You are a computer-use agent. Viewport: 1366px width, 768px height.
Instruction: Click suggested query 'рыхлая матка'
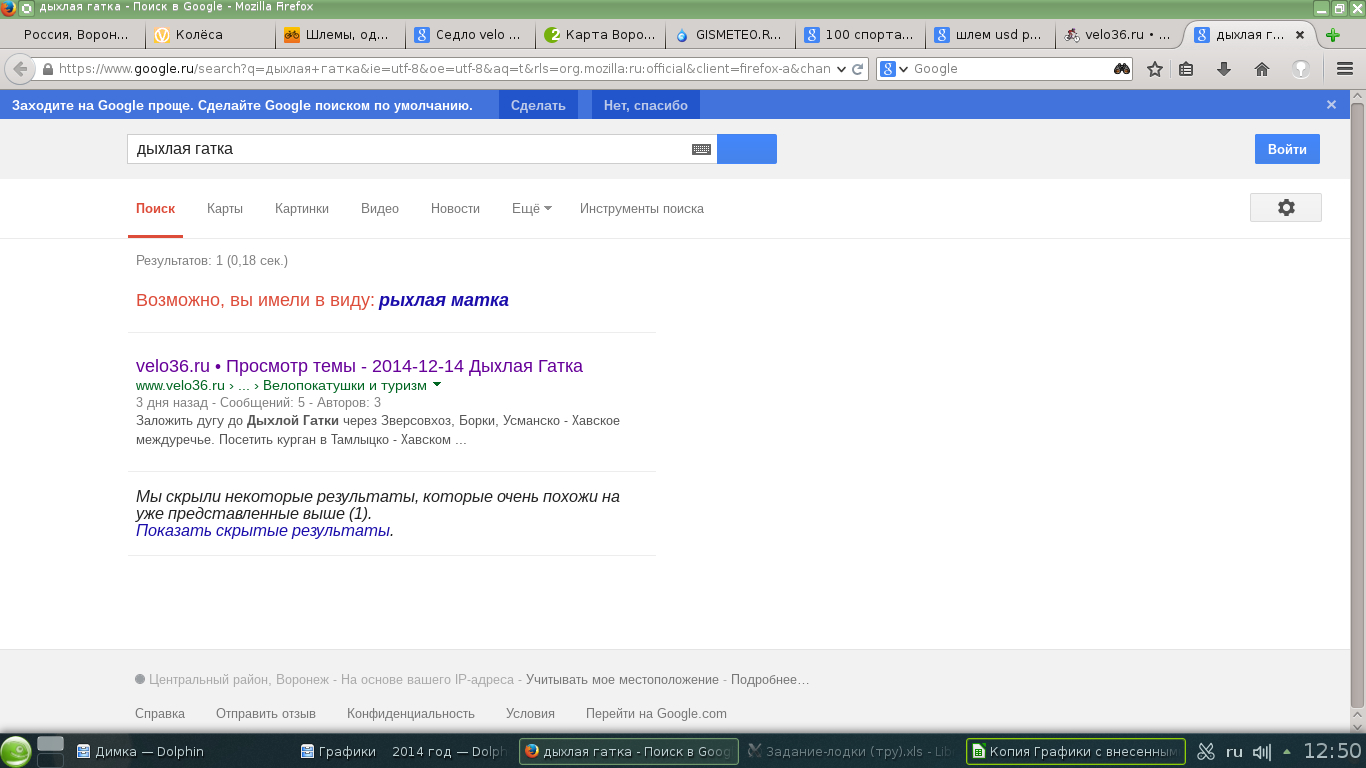click(444, 300)
